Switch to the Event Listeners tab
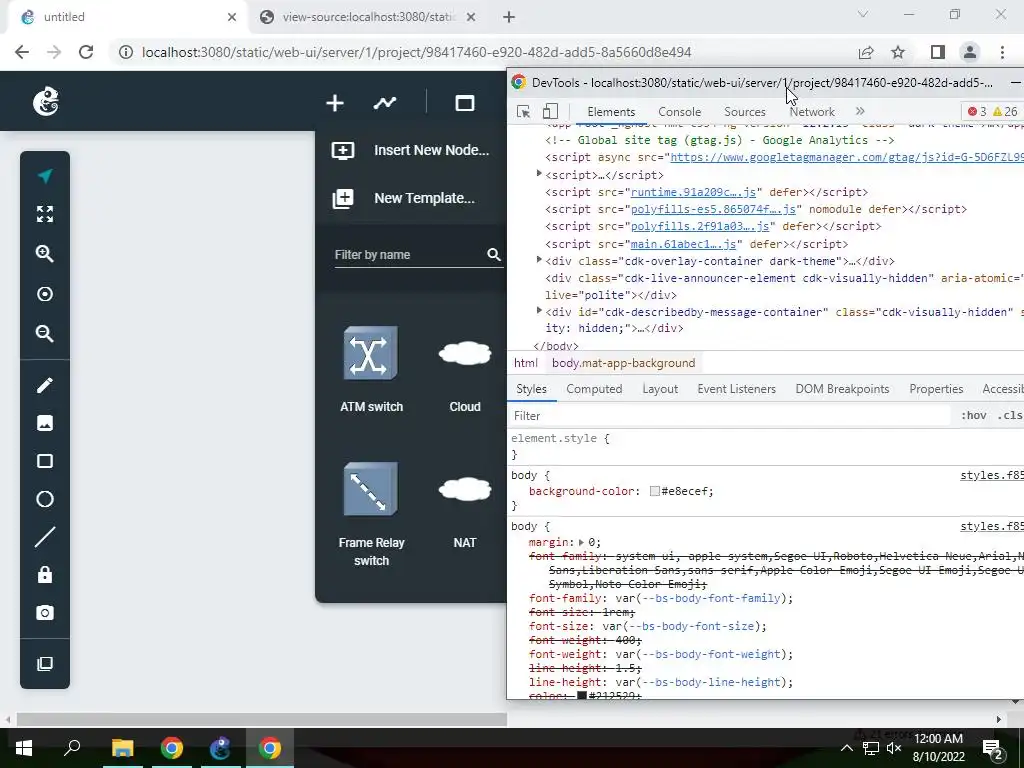1024x768 pixels. (736, 389)
